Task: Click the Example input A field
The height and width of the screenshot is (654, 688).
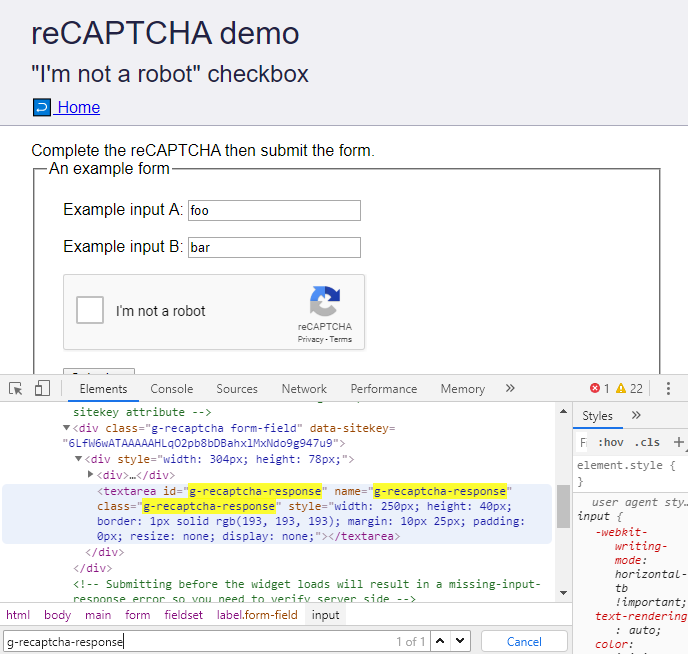Action: click(274, 210)
